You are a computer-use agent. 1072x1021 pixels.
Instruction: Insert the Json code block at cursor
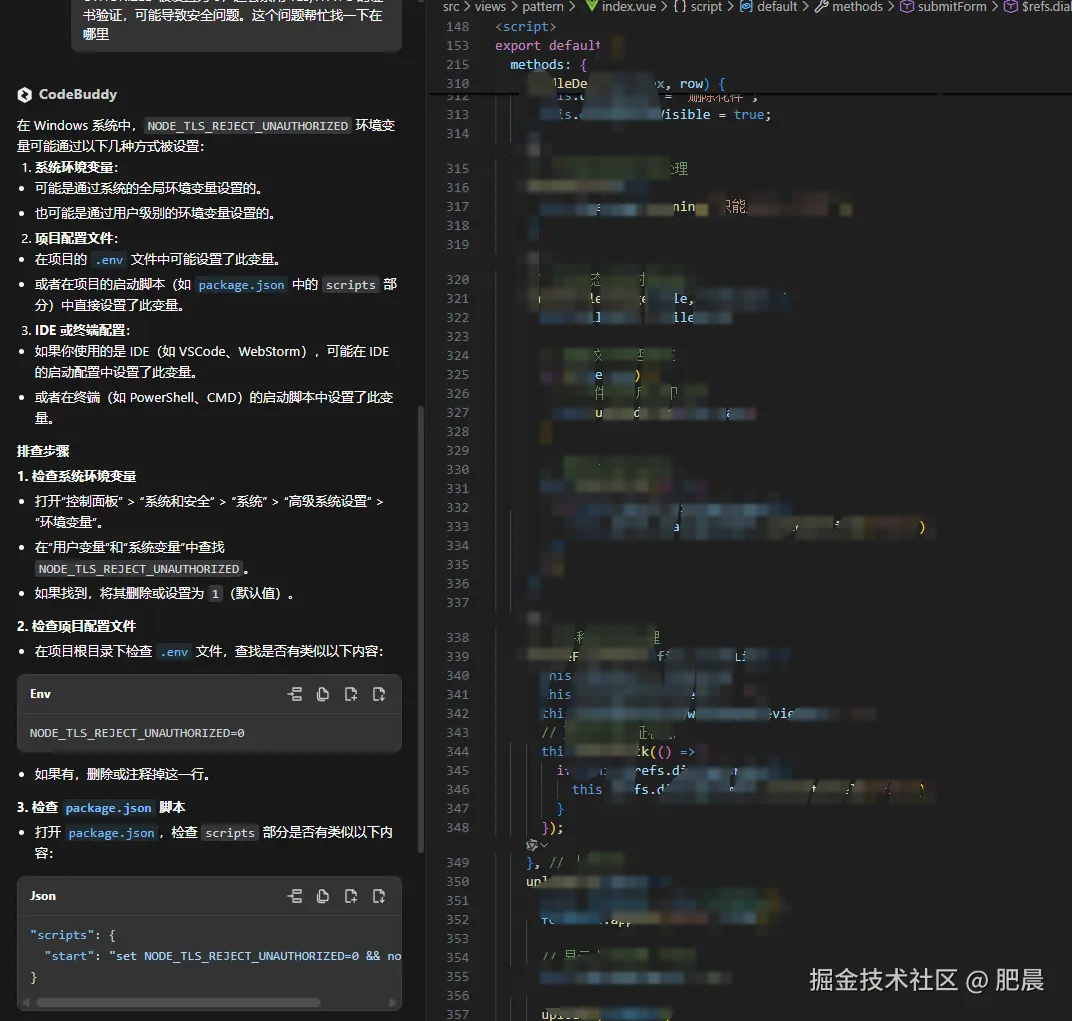295,896
